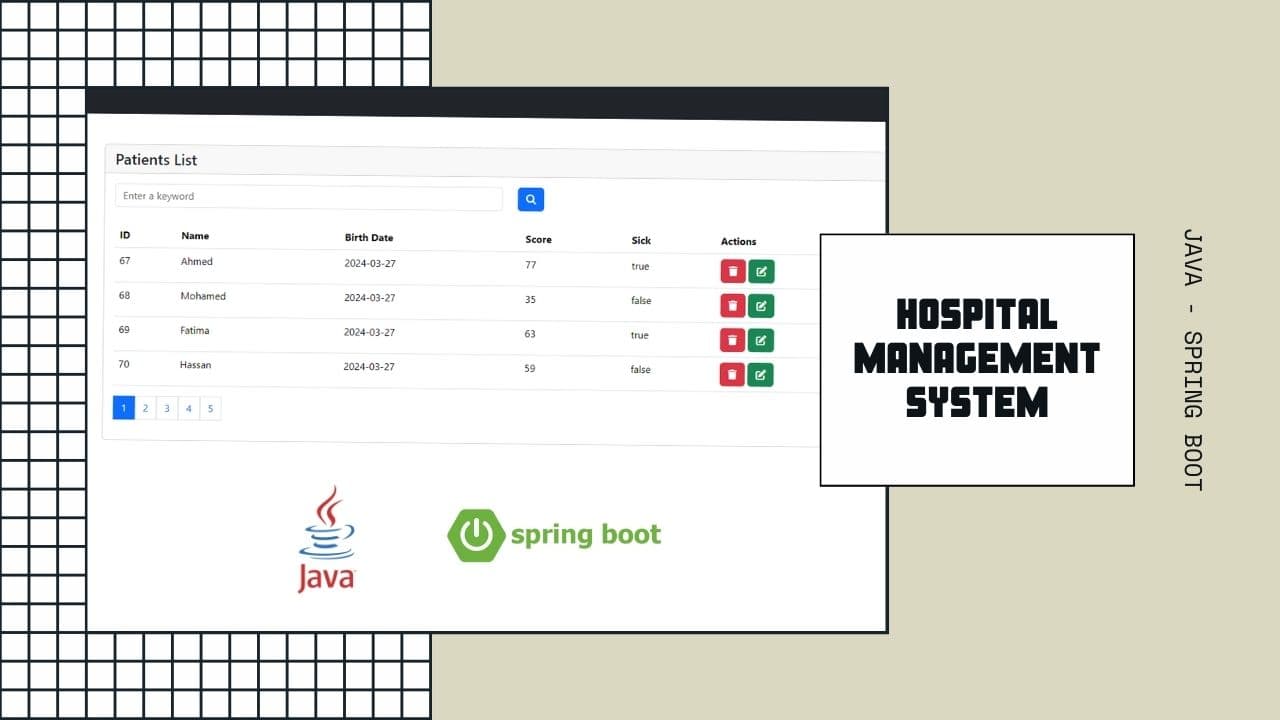Click score value '77' in Ahmed's row
Viewport: 1280px width, 720px height.
[530, 265]
